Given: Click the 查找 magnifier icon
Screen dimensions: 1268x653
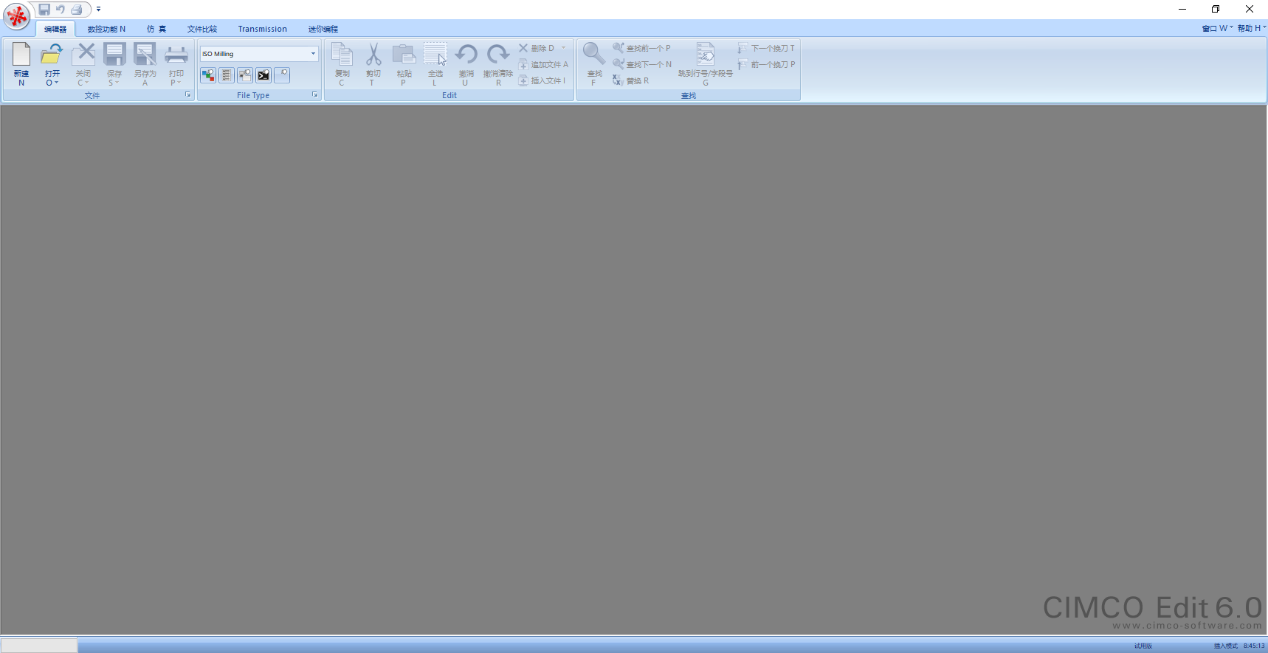Looking at the screenshot, I should pyautogui.click(x=594, y=54).
